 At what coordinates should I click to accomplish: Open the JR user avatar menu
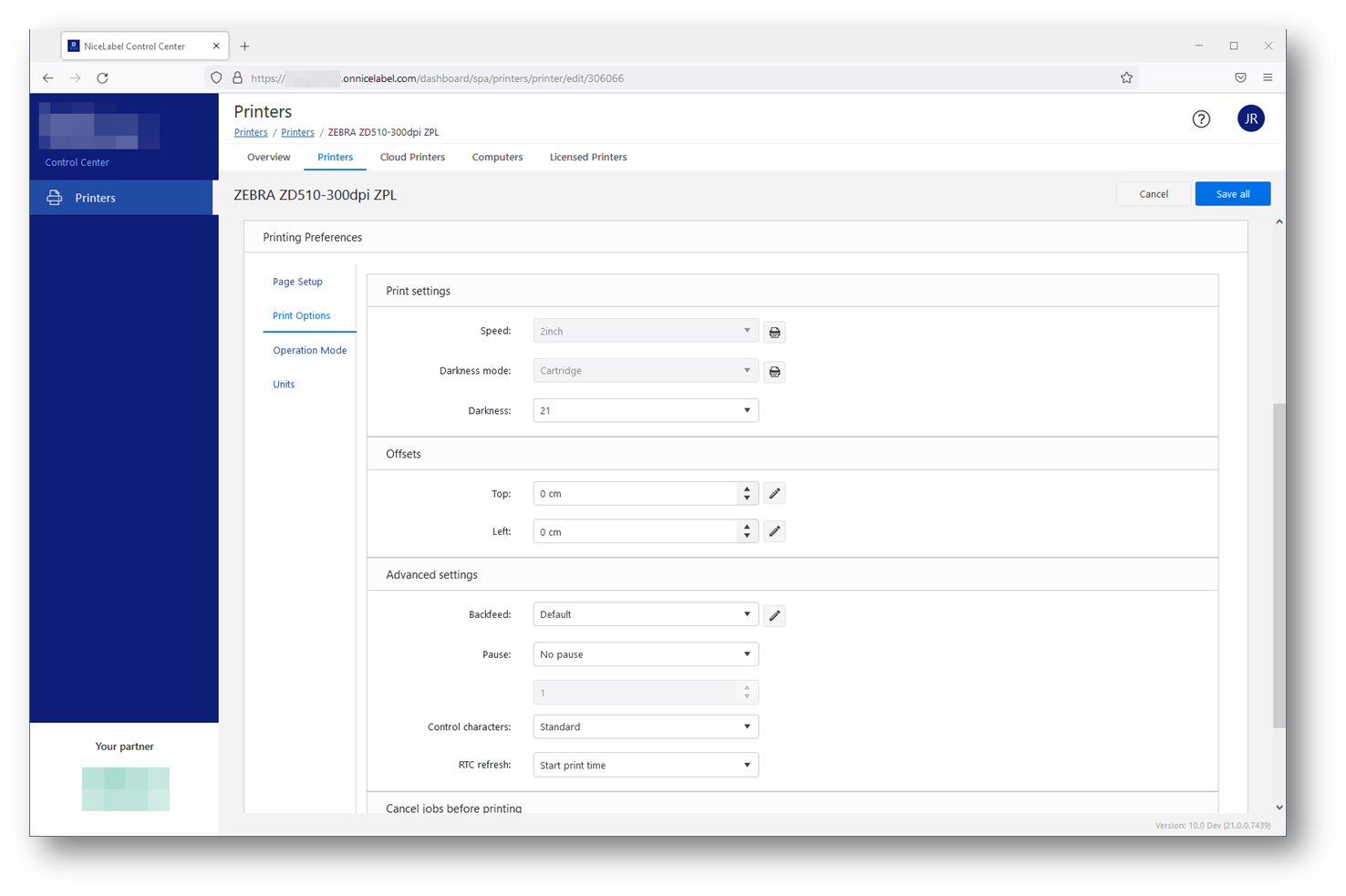[x=1250, y=118]
